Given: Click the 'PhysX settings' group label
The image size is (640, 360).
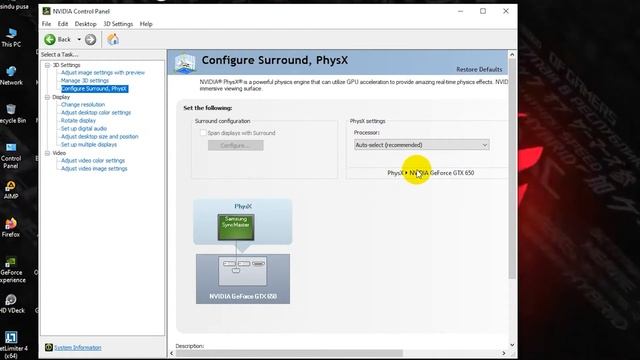Looking at the screenshot, I should click(367, 121).
